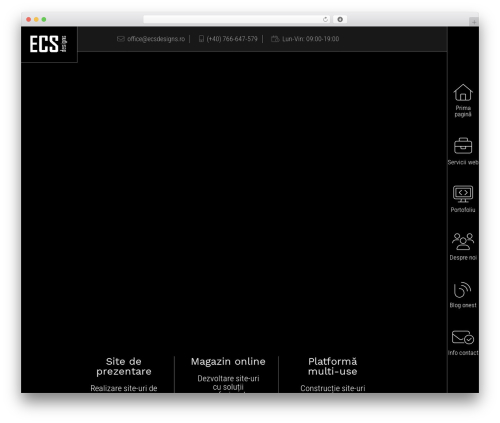Open the Magazin online heading
This screenshot has height=423, width=500.
228,361
